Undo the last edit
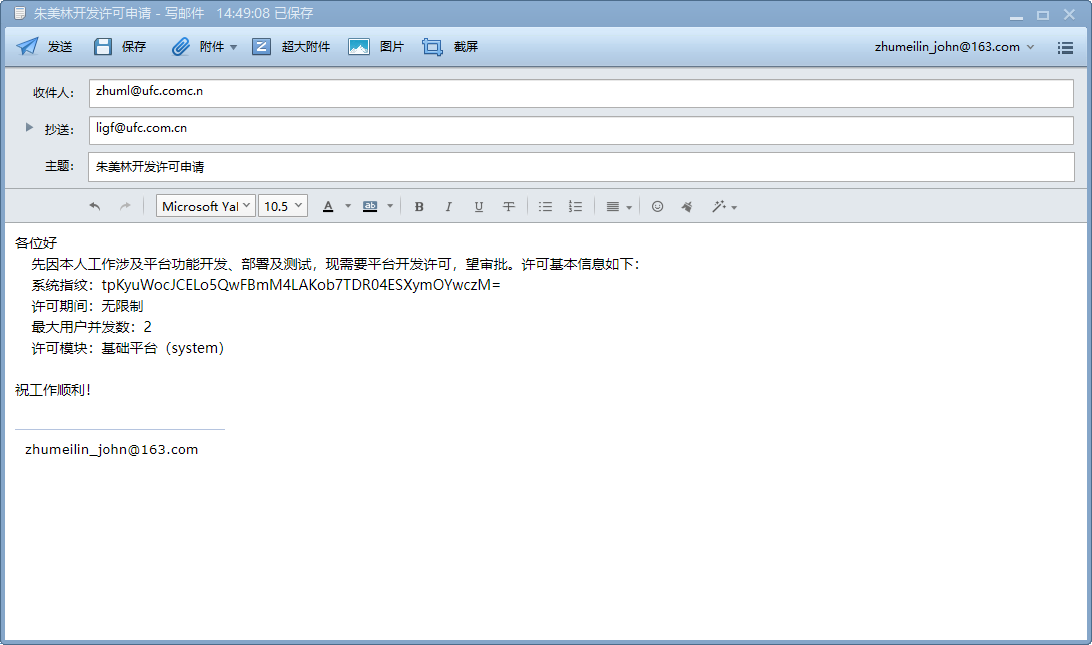1092x645 pixels. click(x=95, y=206)
